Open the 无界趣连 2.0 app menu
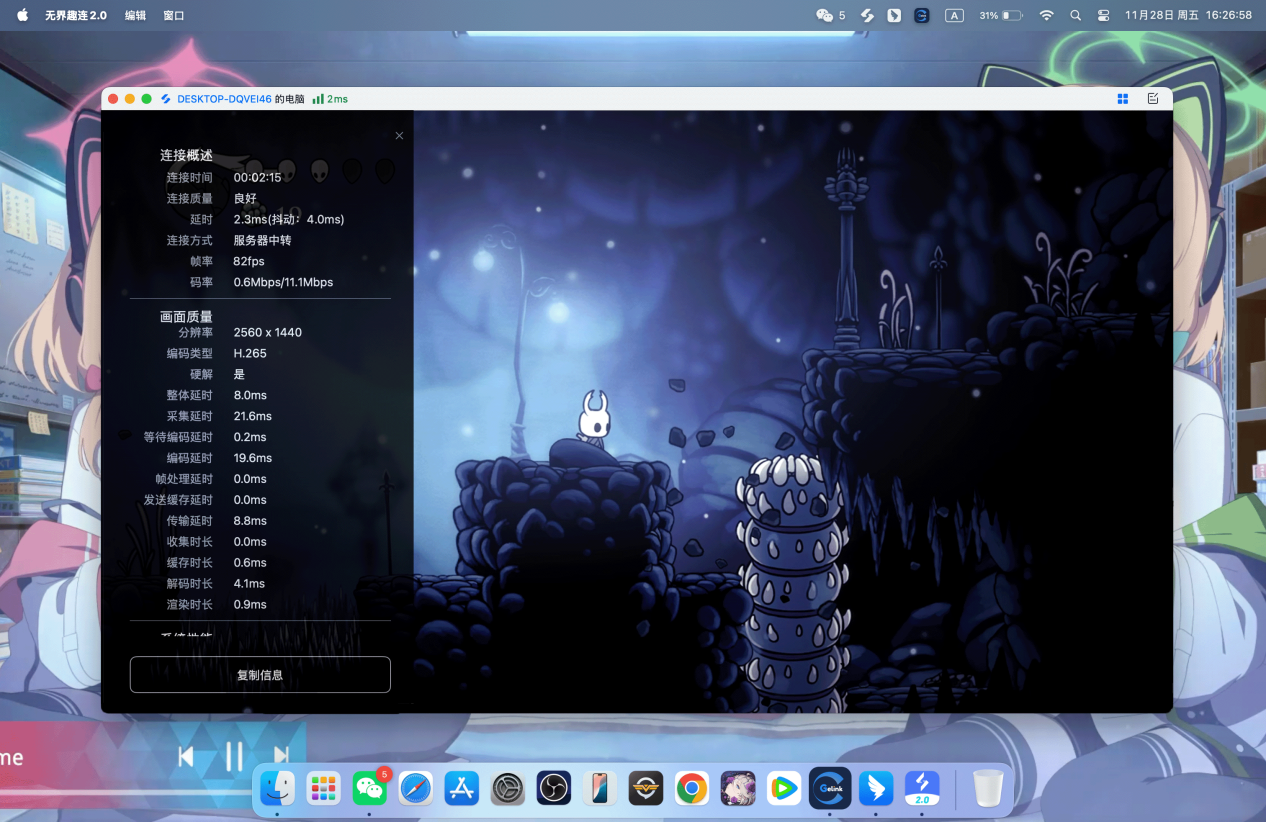1266x822 pixels. coord(75,15)
